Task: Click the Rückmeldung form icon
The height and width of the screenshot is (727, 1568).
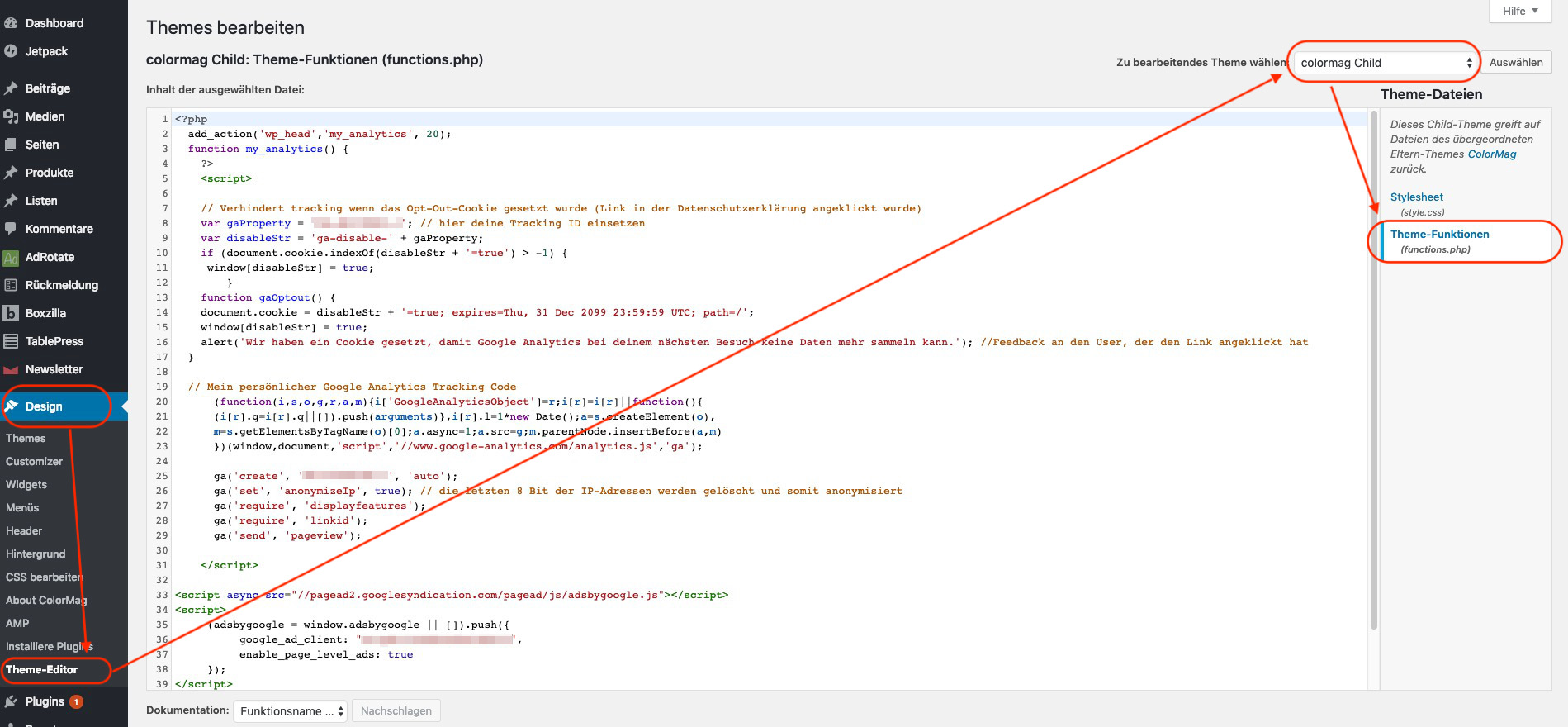Action: [11, 285]
